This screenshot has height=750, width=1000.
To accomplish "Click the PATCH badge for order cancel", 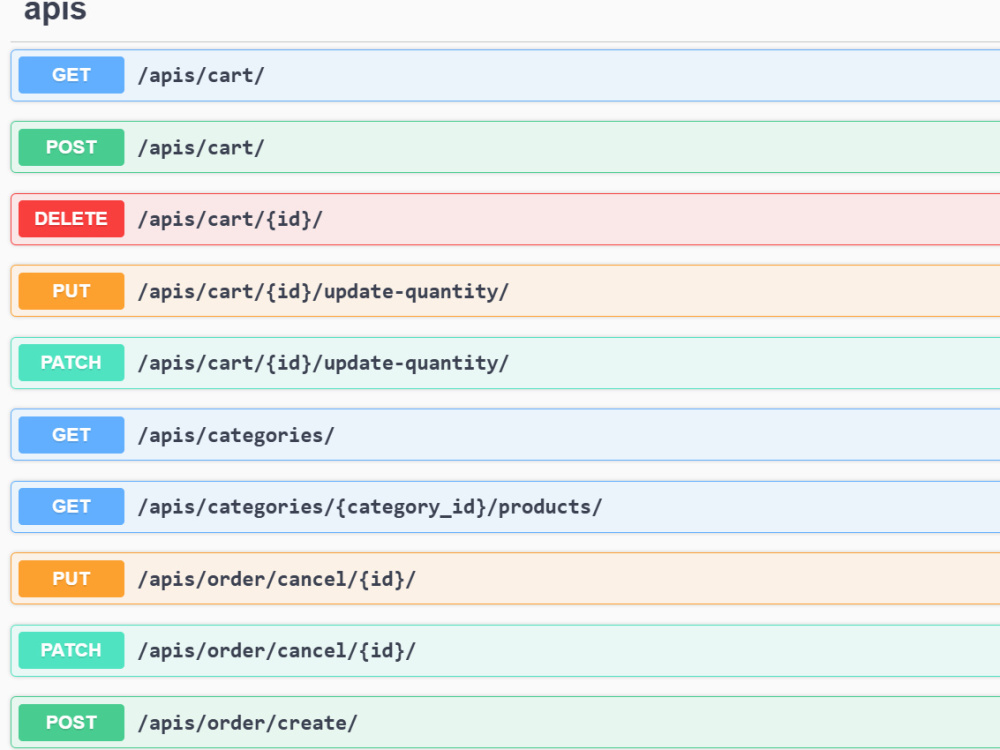I will pyautogui.click(x=71, y=651).
